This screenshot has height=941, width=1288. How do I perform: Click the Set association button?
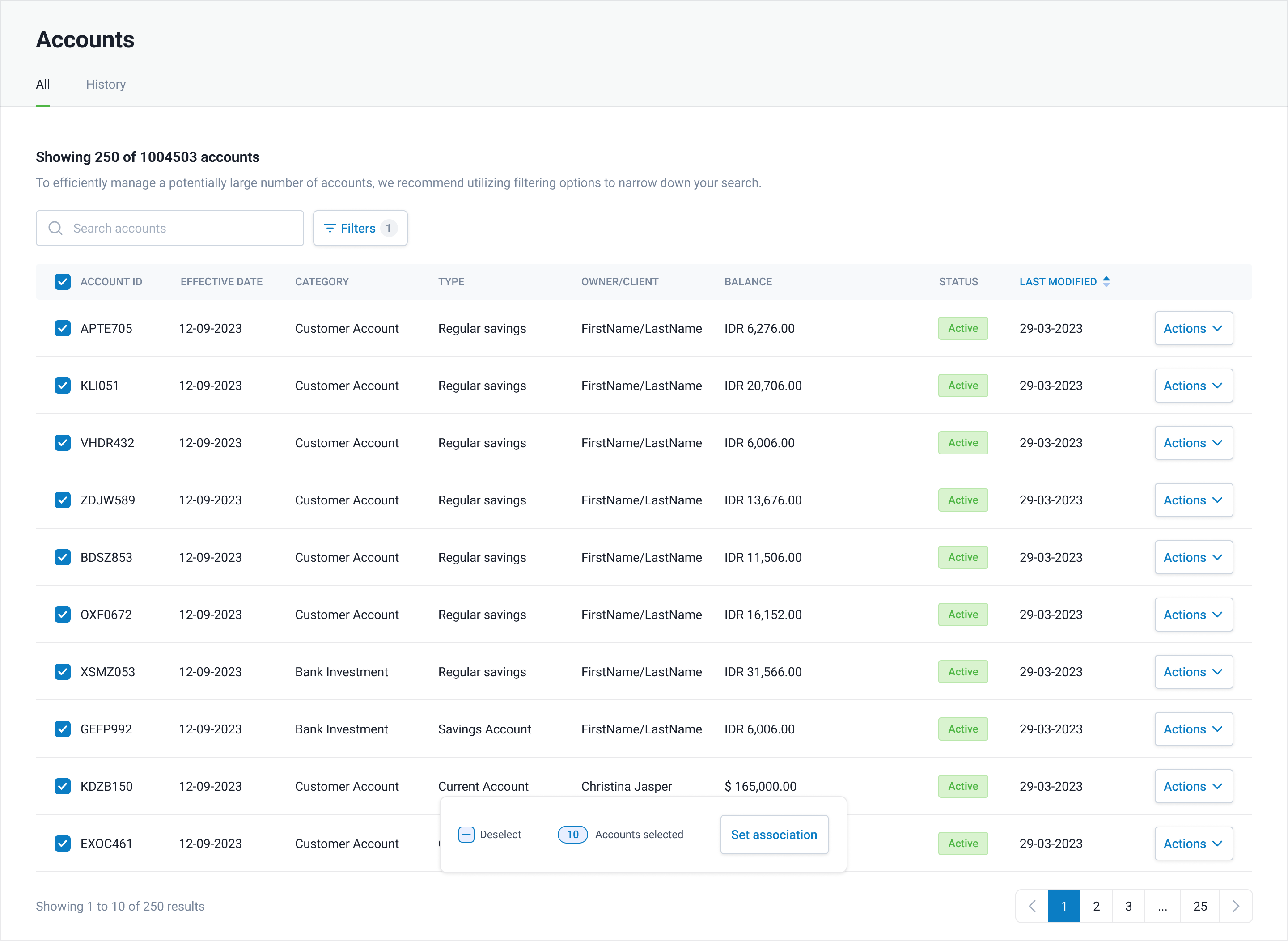[774, 835]
